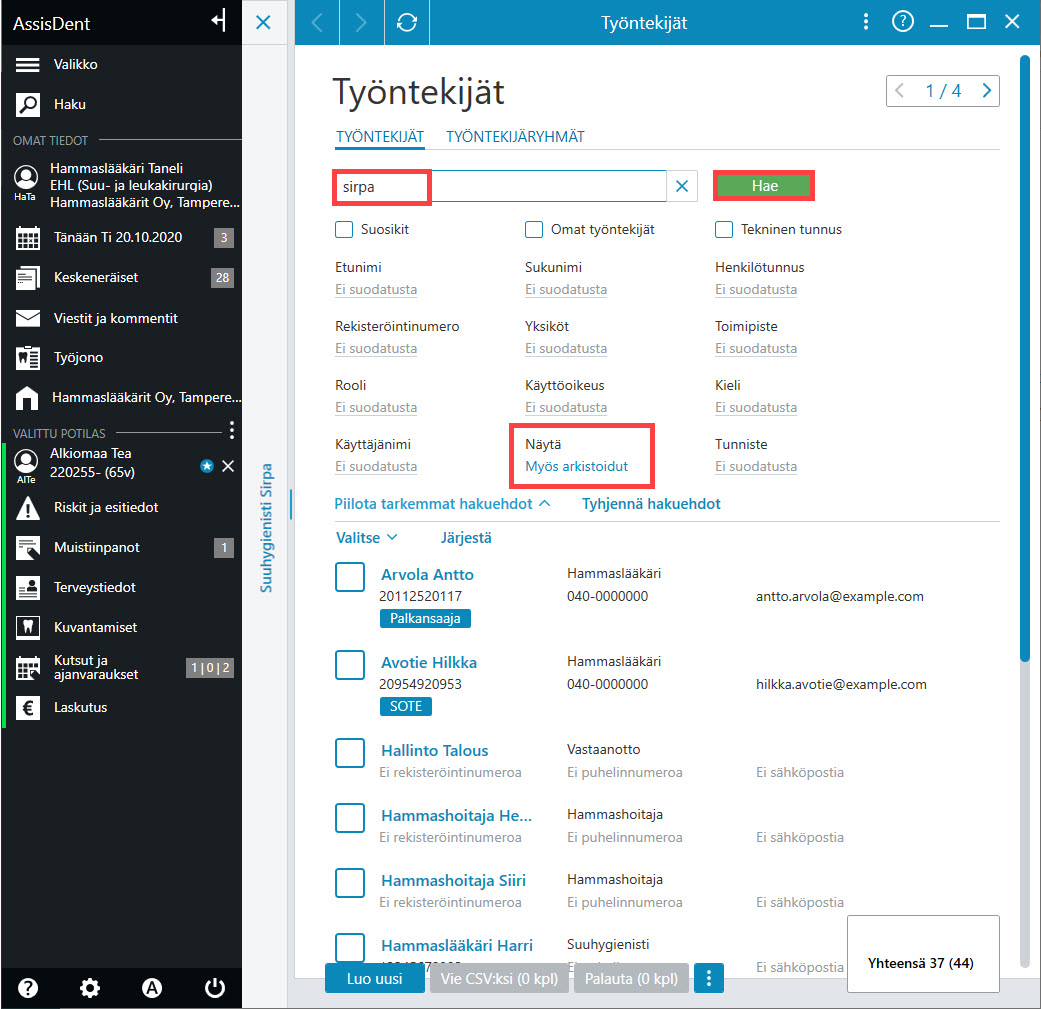Screen dimensions: 1041x1009
Task: Open Laskutus euro icon
Action: pos(27,708)
